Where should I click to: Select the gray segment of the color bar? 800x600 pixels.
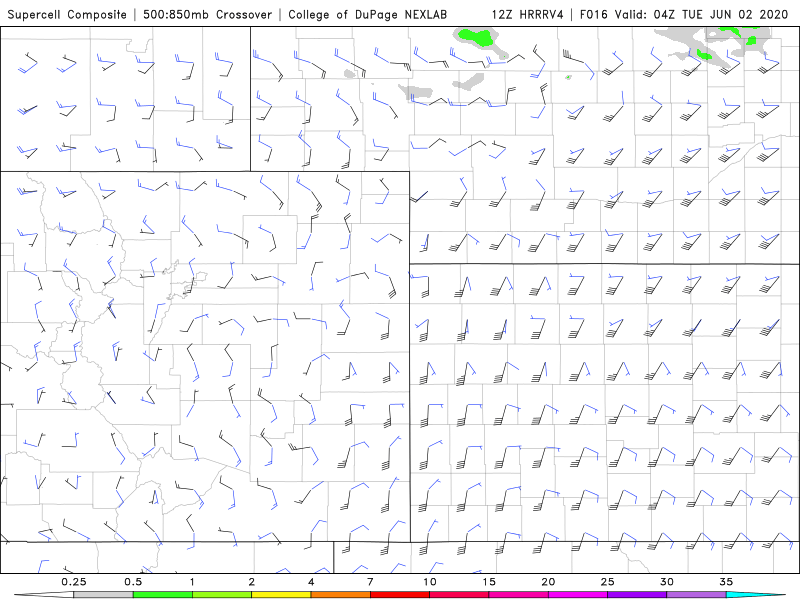point(103,595)
